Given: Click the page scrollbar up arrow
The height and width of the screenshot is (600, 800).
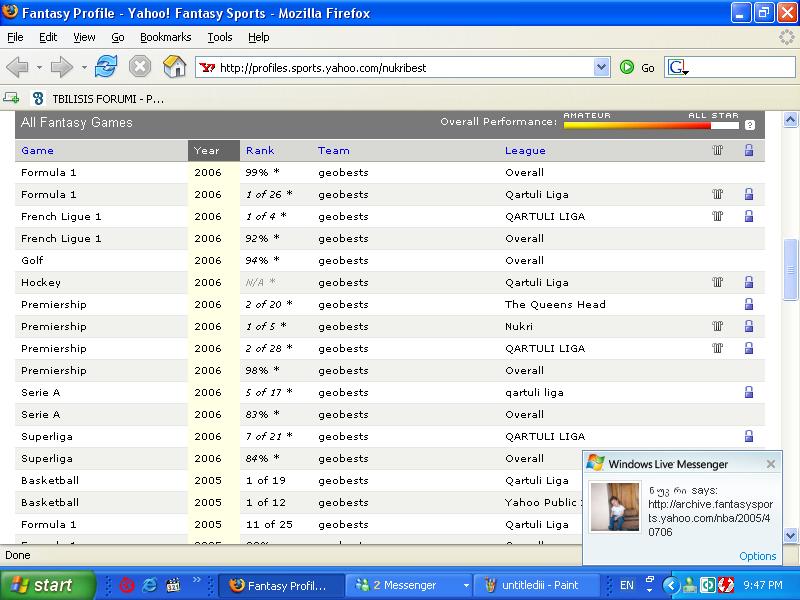Looking at the screenshot, I should pyautogui.click(x=790, y=120).
